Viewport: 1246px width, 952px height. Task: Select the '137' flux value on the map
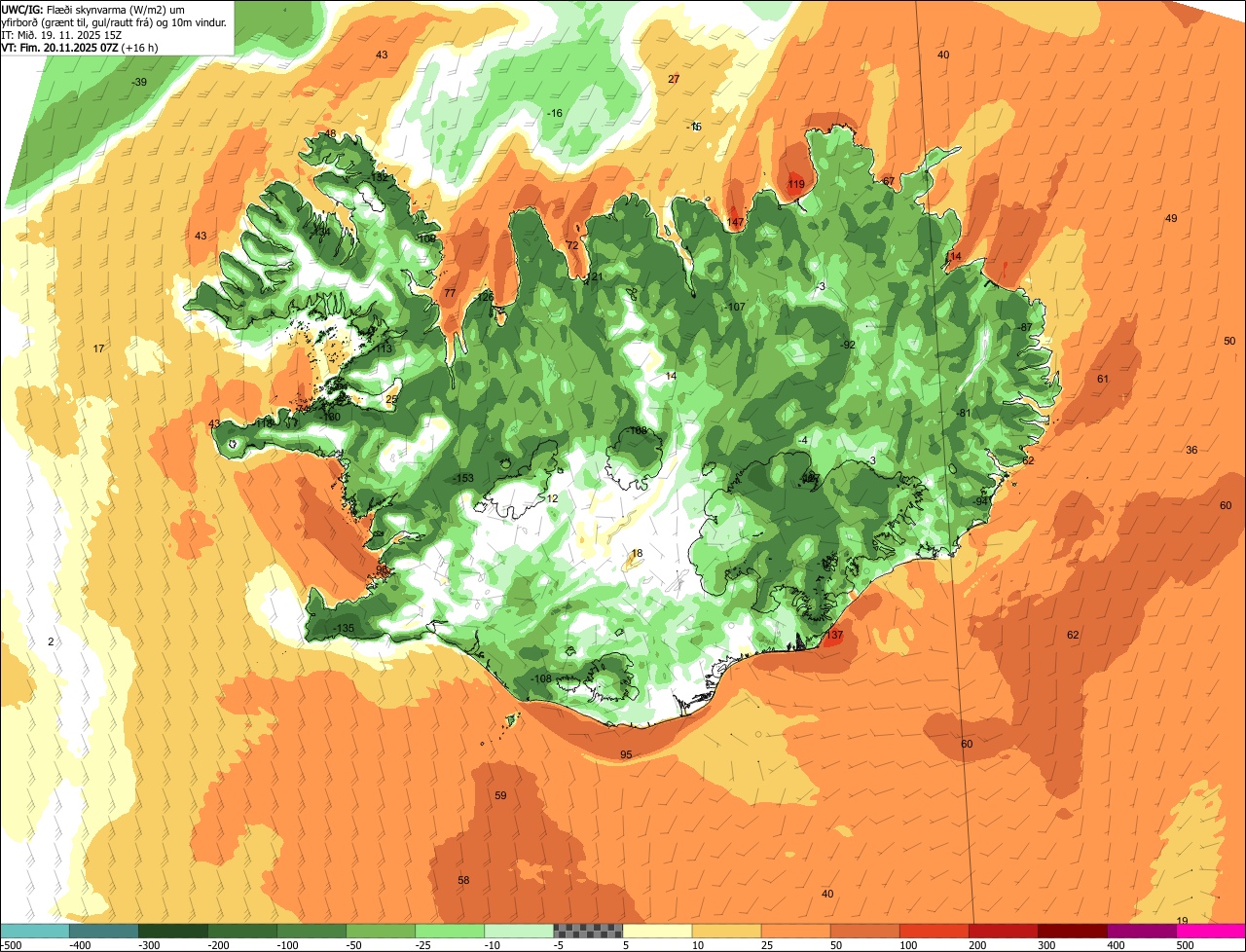click(834, 635)
